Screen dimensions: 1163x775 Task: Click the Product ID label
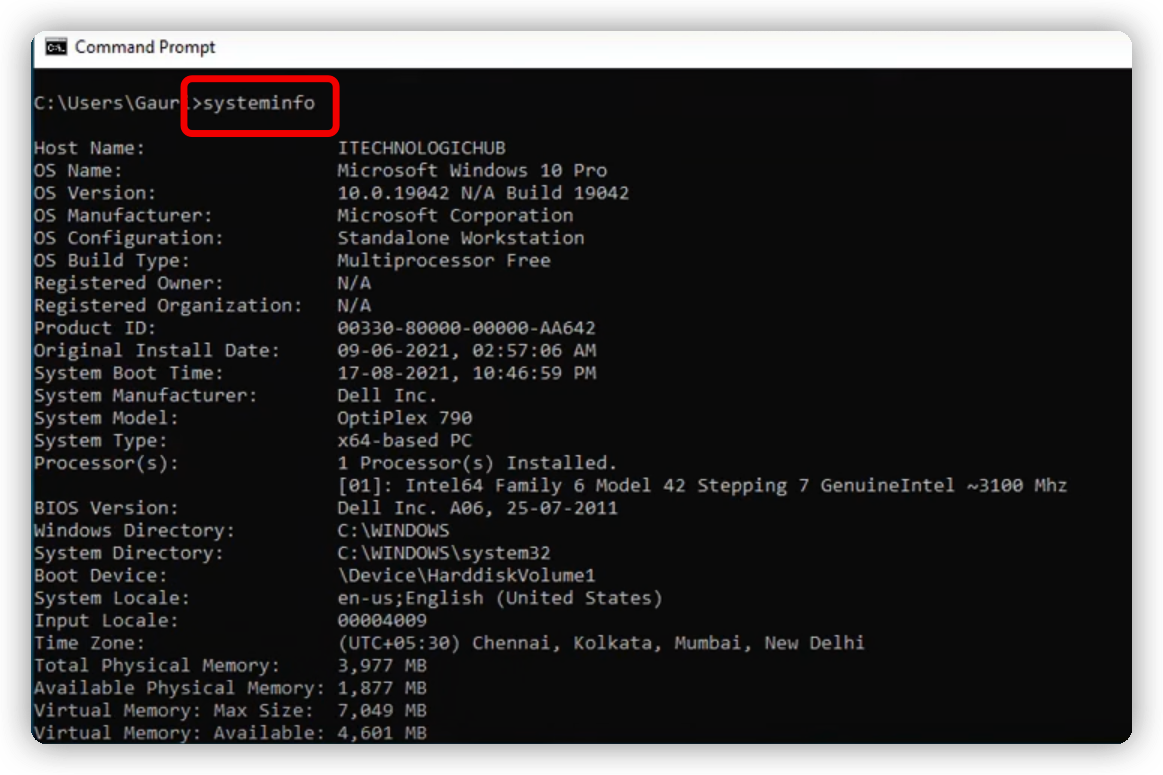coord(95,328)
